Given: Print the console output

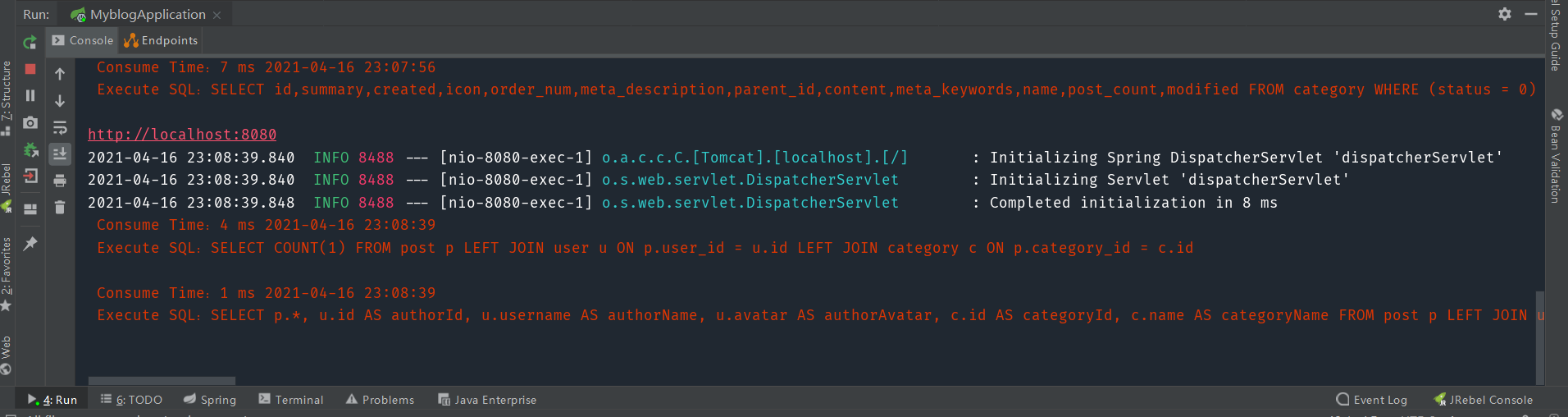Looking at the screenshot, I should coord(60,181).
